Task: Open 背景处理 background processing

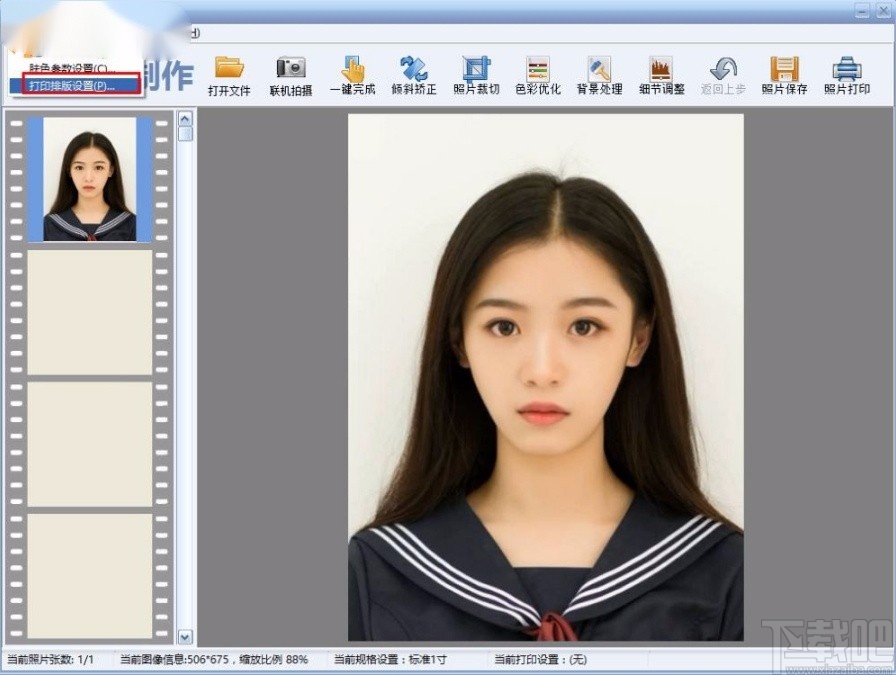Action: [x=599, y=76]
